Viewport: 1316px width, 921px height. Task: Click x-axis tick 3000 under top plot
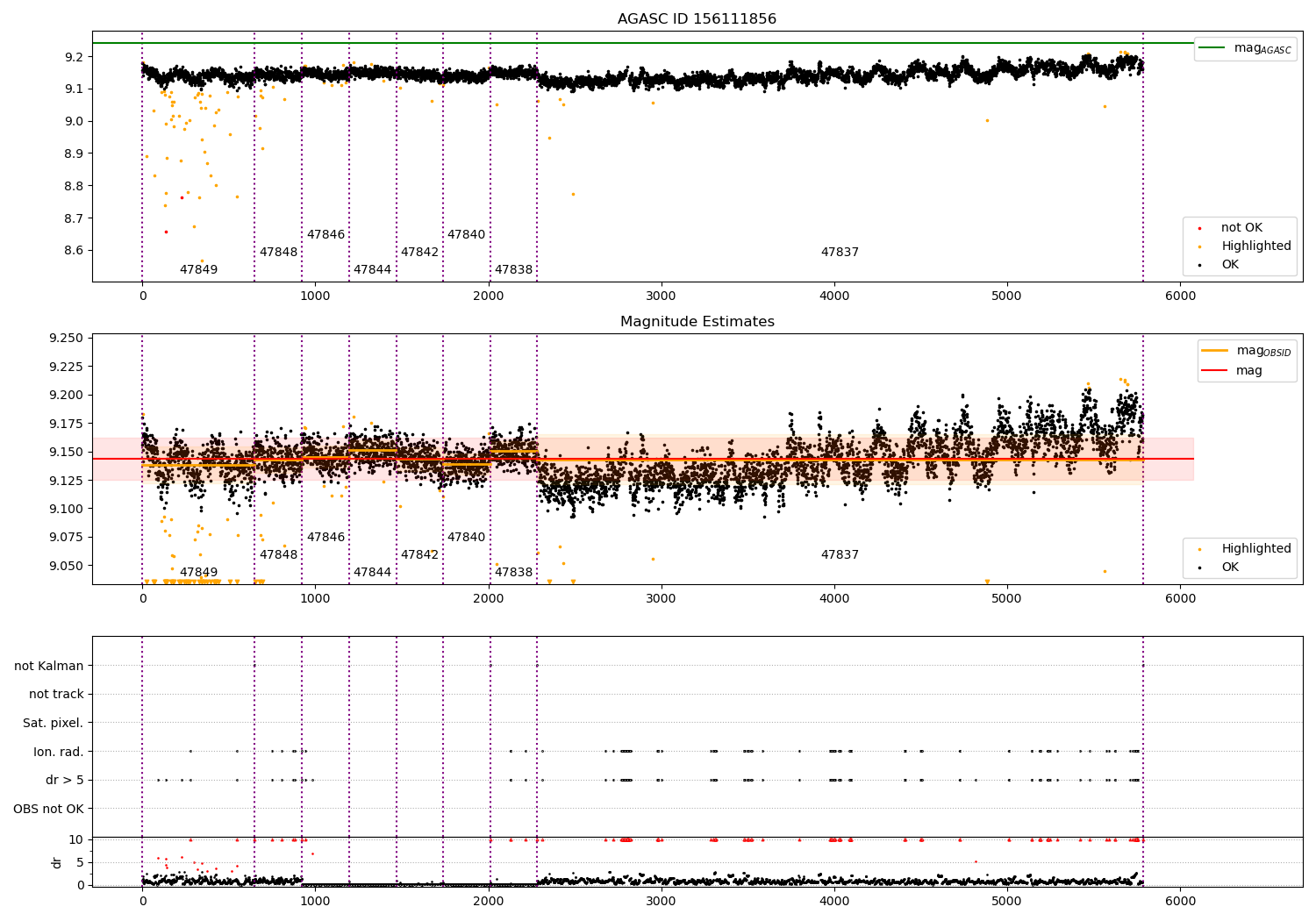(x=662, y=296)
